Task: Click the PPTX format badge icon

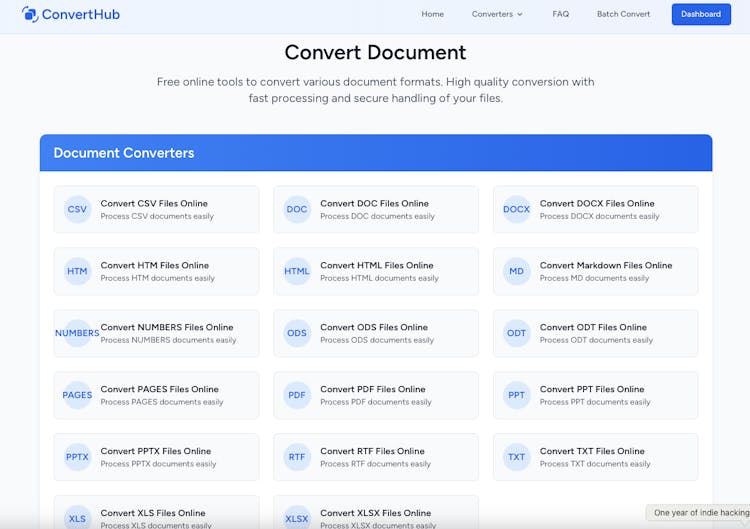Action: (x=77, y=457)
